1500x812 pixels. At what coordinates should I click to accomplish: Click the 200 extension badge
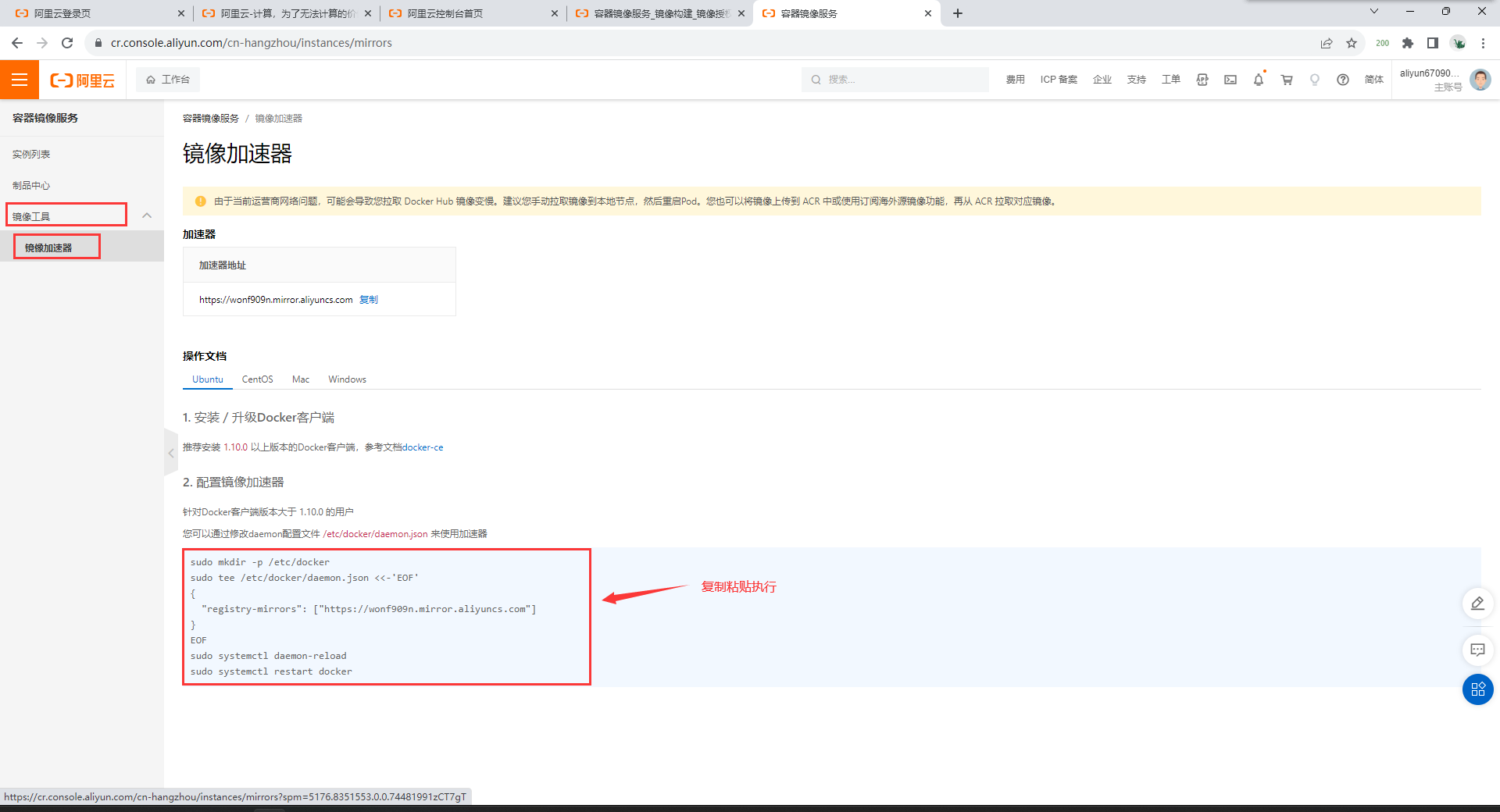pyautogui.click(x=1382, y=43)
